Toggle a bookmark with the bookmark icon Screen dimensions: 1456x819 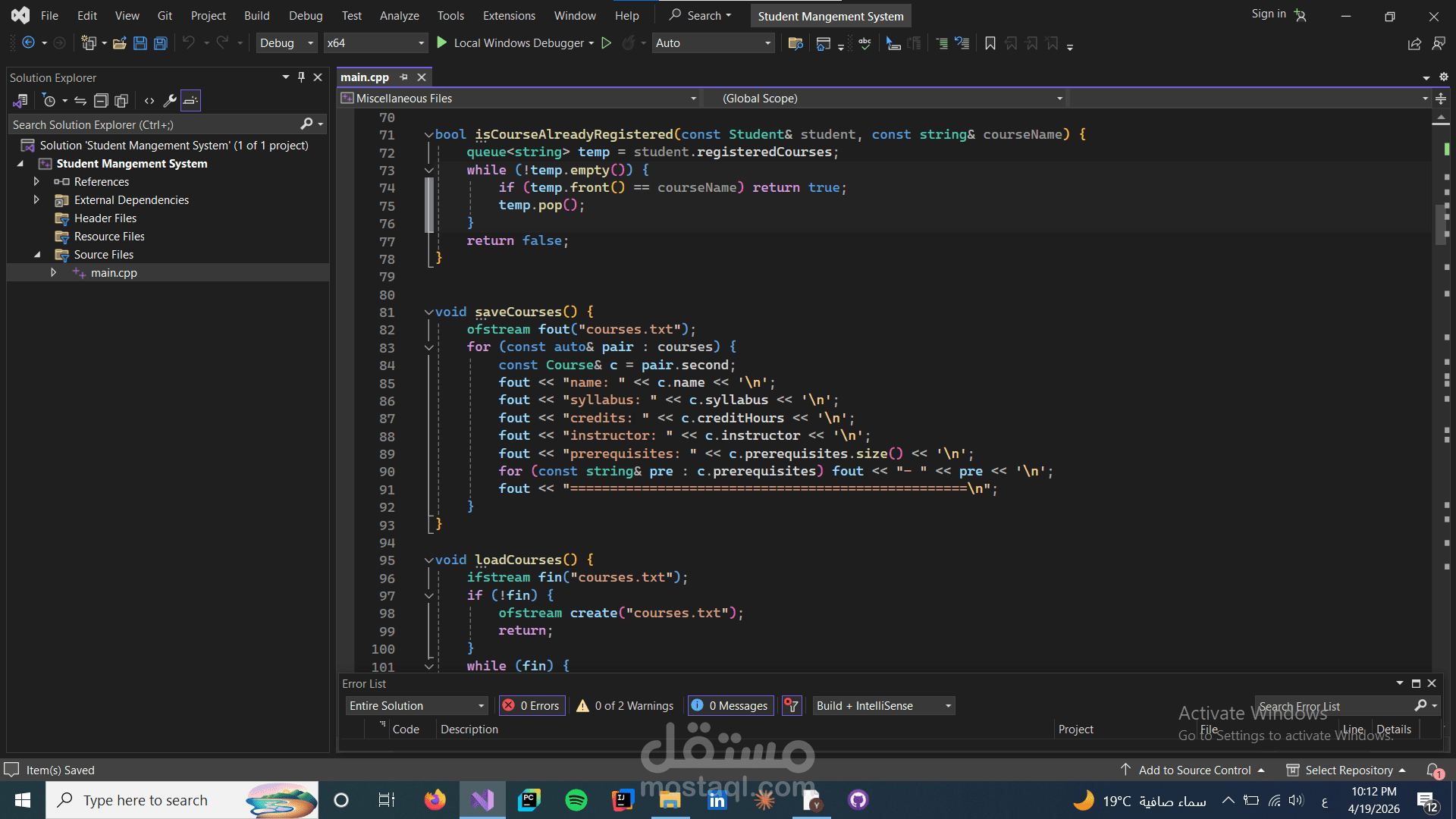(x=990, y=43)
